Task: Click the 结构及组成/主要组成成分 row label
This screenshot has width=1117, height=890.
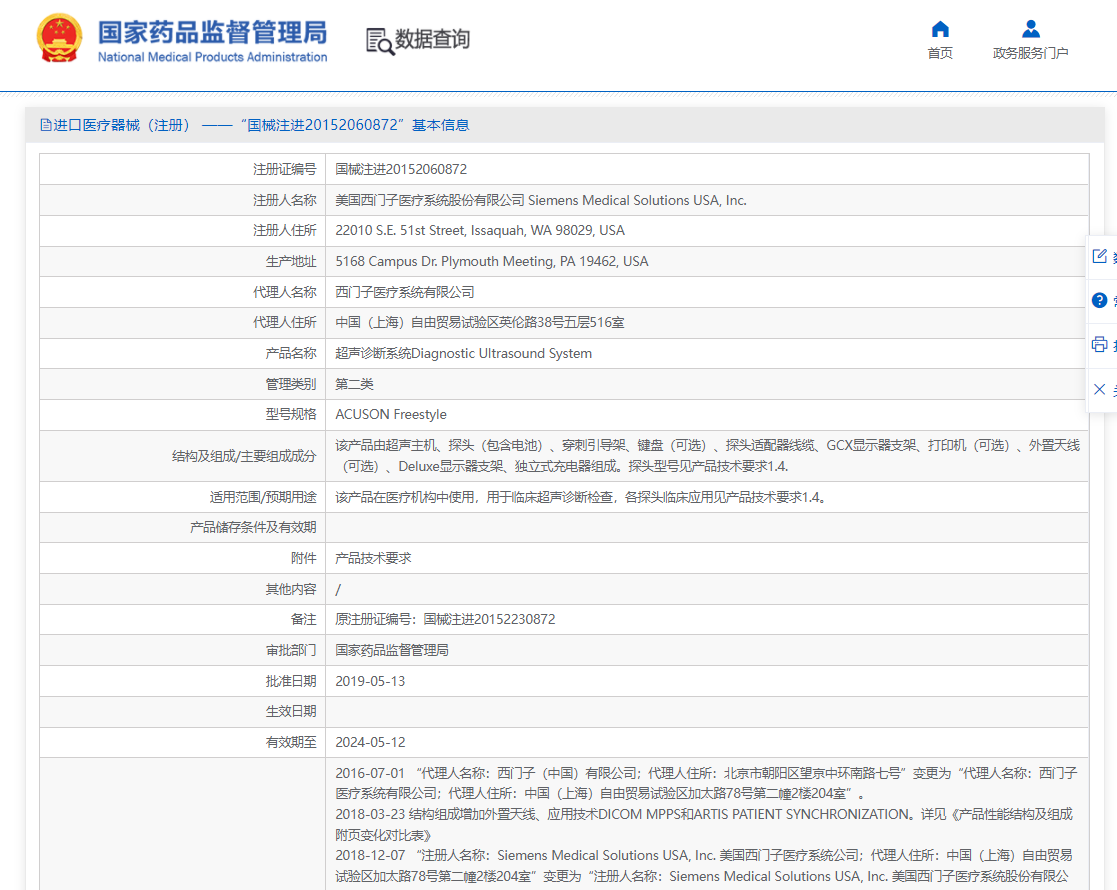Action: click(244, 456)
